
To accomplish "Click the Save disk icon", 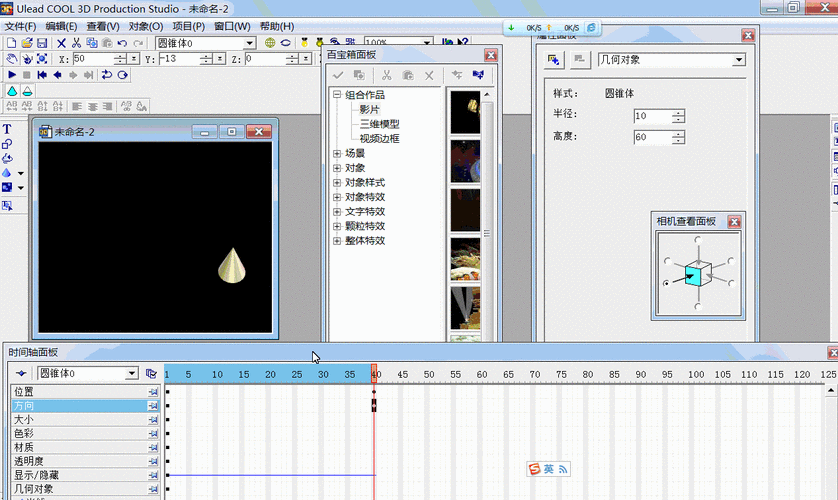I will (42, 43).
